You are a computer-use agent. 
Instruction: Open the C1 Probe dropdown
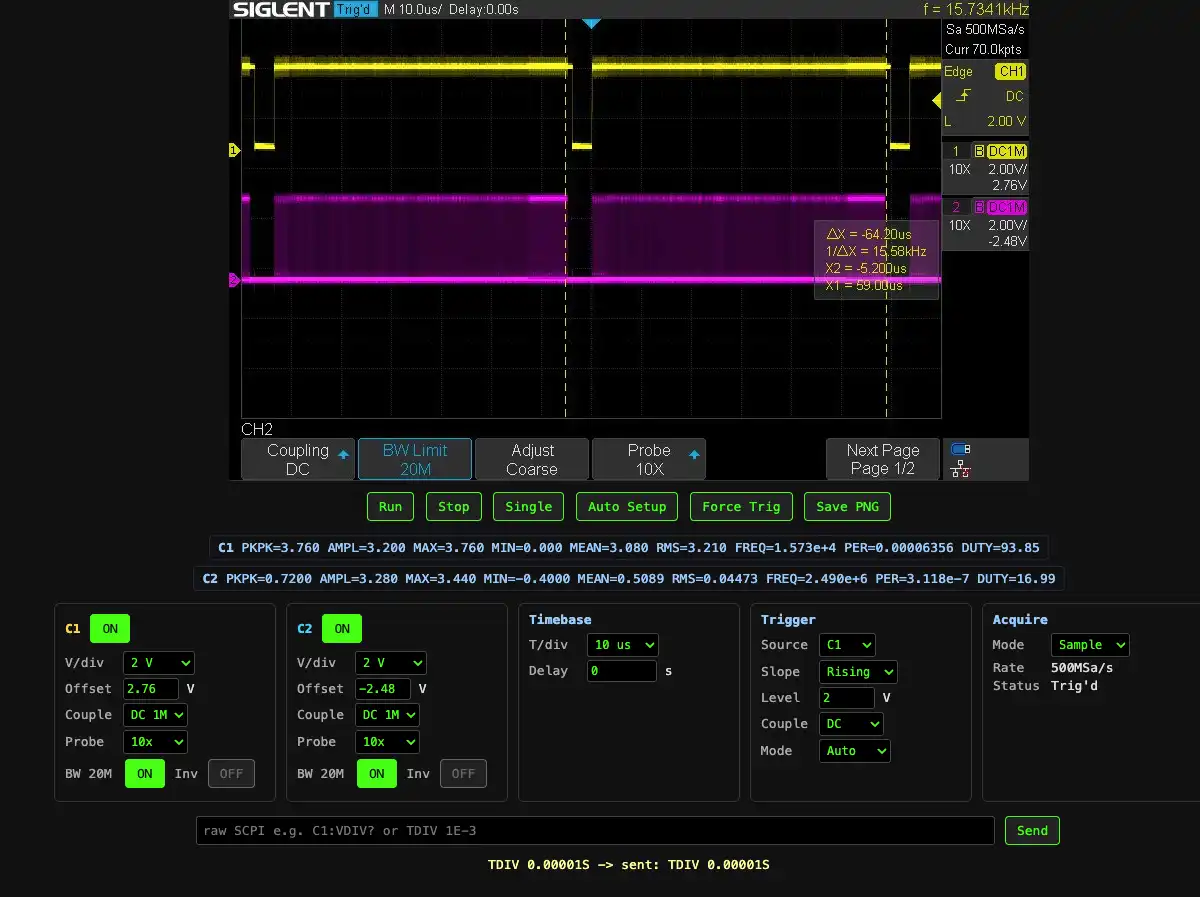155,742
